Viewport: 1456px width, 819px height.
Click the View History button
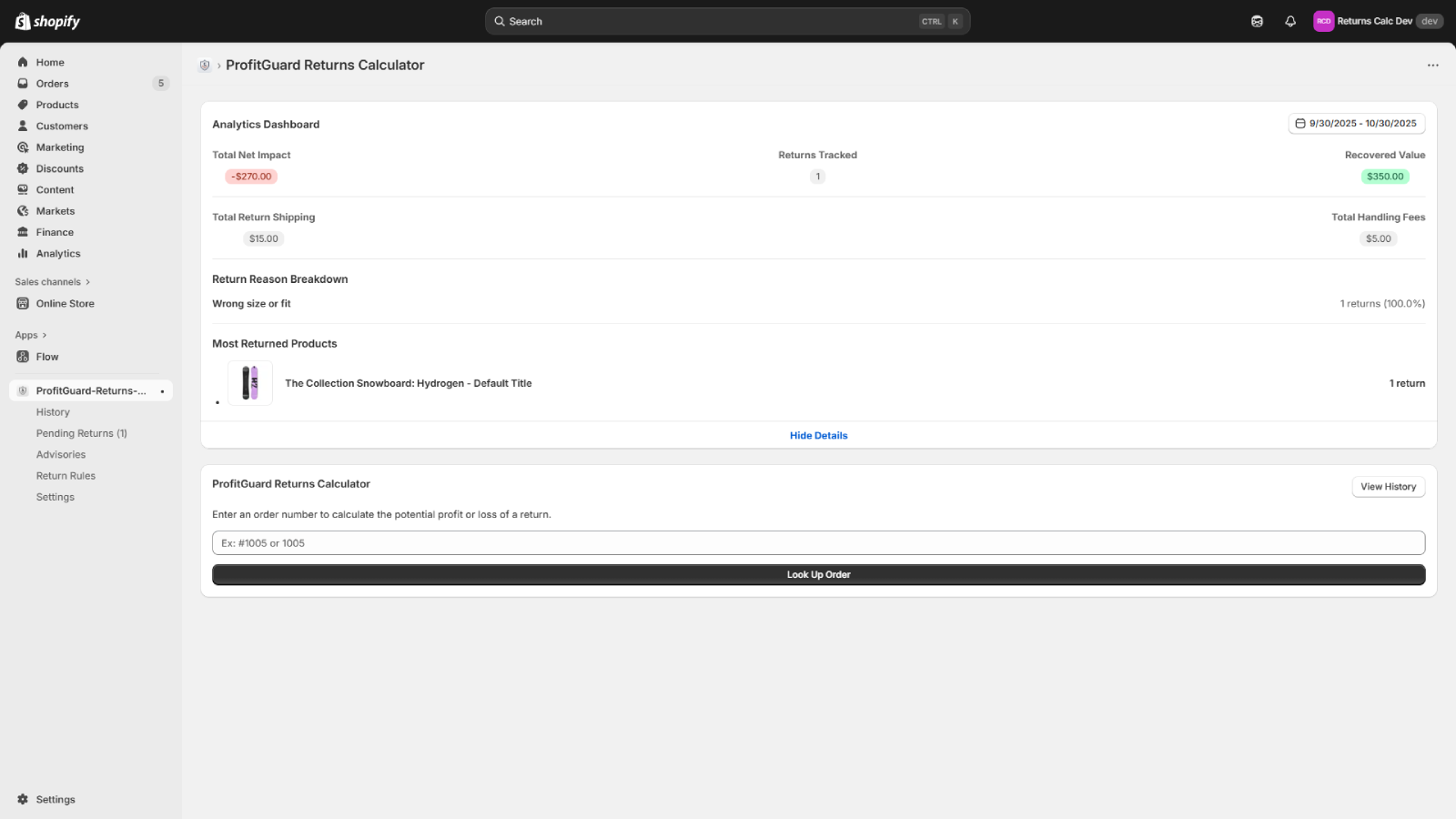(1388, 487)
